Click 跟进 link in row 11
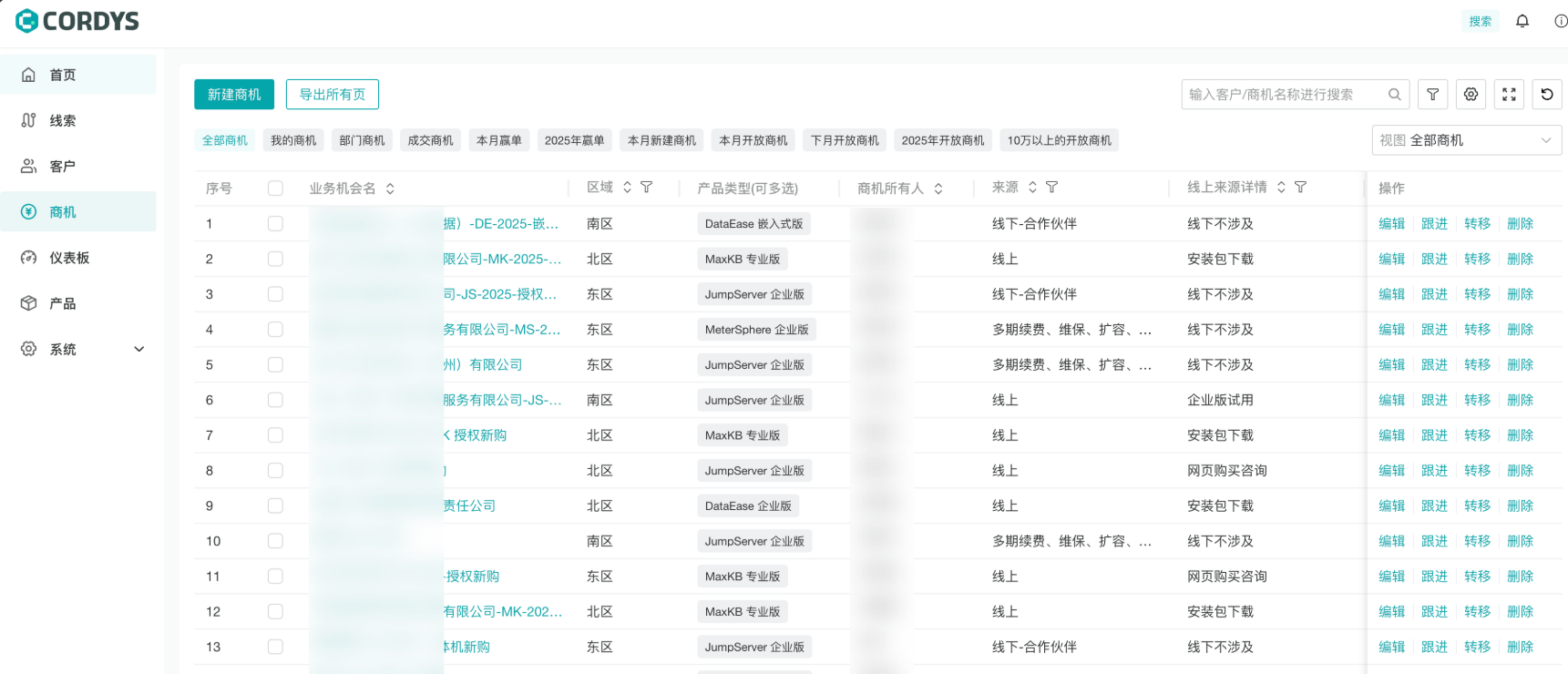The width and height of the screenshot is (1568, 674). coord(1434,577)
